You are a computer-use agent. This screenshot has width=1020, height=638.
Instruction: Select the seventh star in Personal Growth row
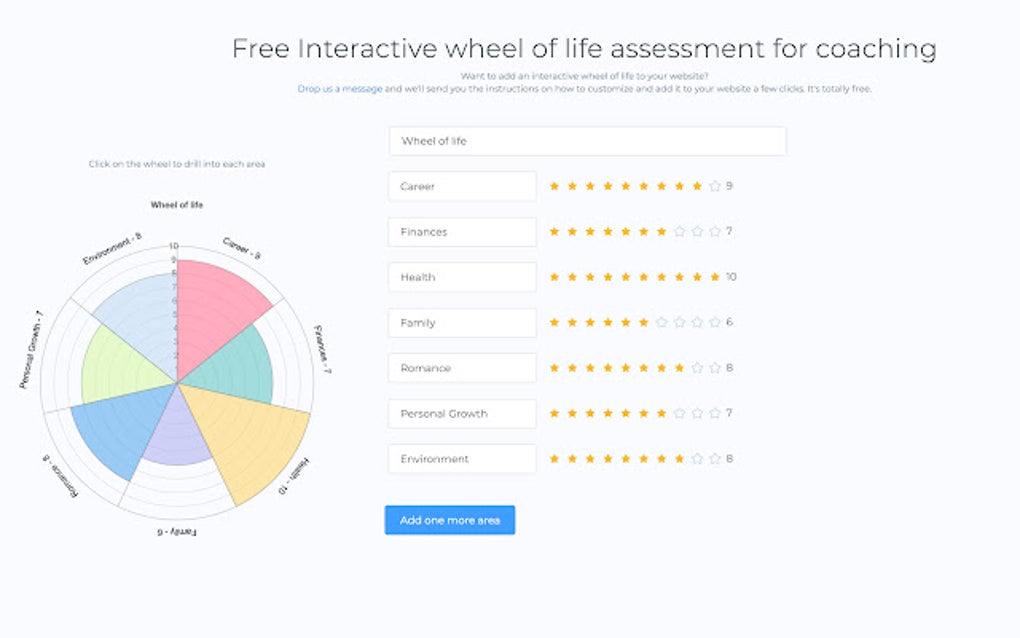click(661, 412)
